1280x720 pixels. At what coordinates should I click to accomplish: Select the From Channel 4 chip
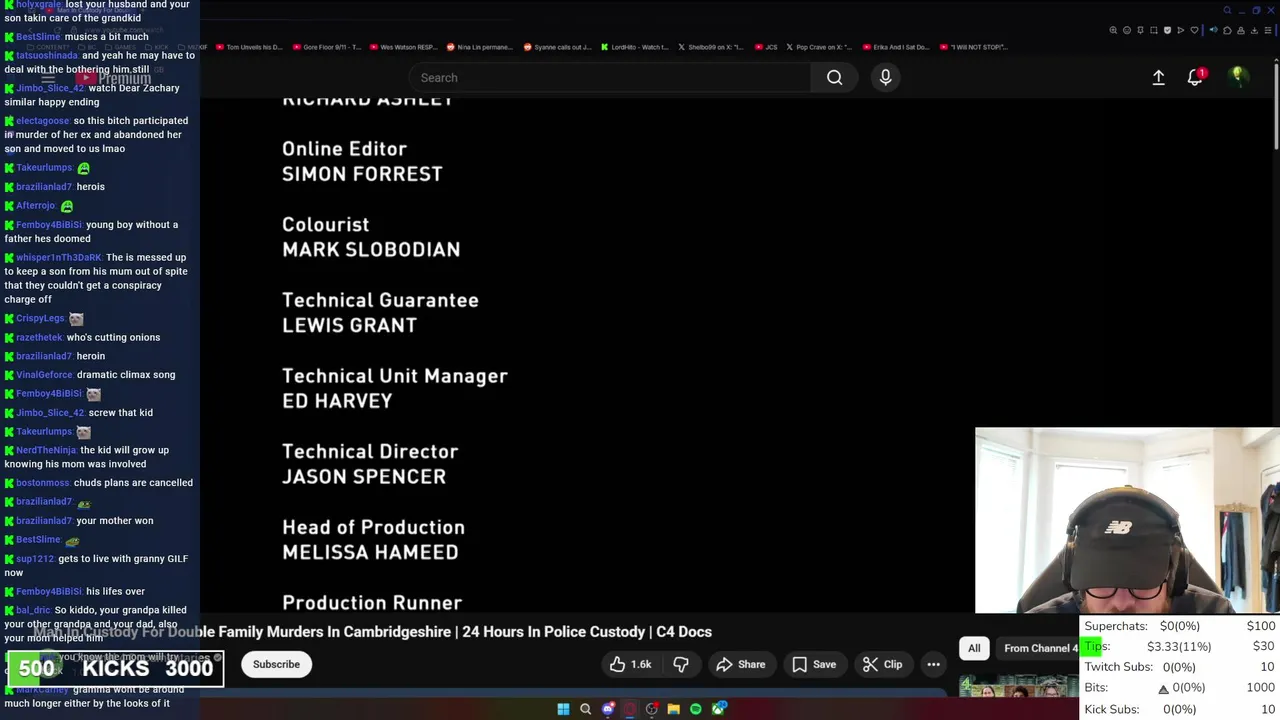click(x=1038, y=648)
